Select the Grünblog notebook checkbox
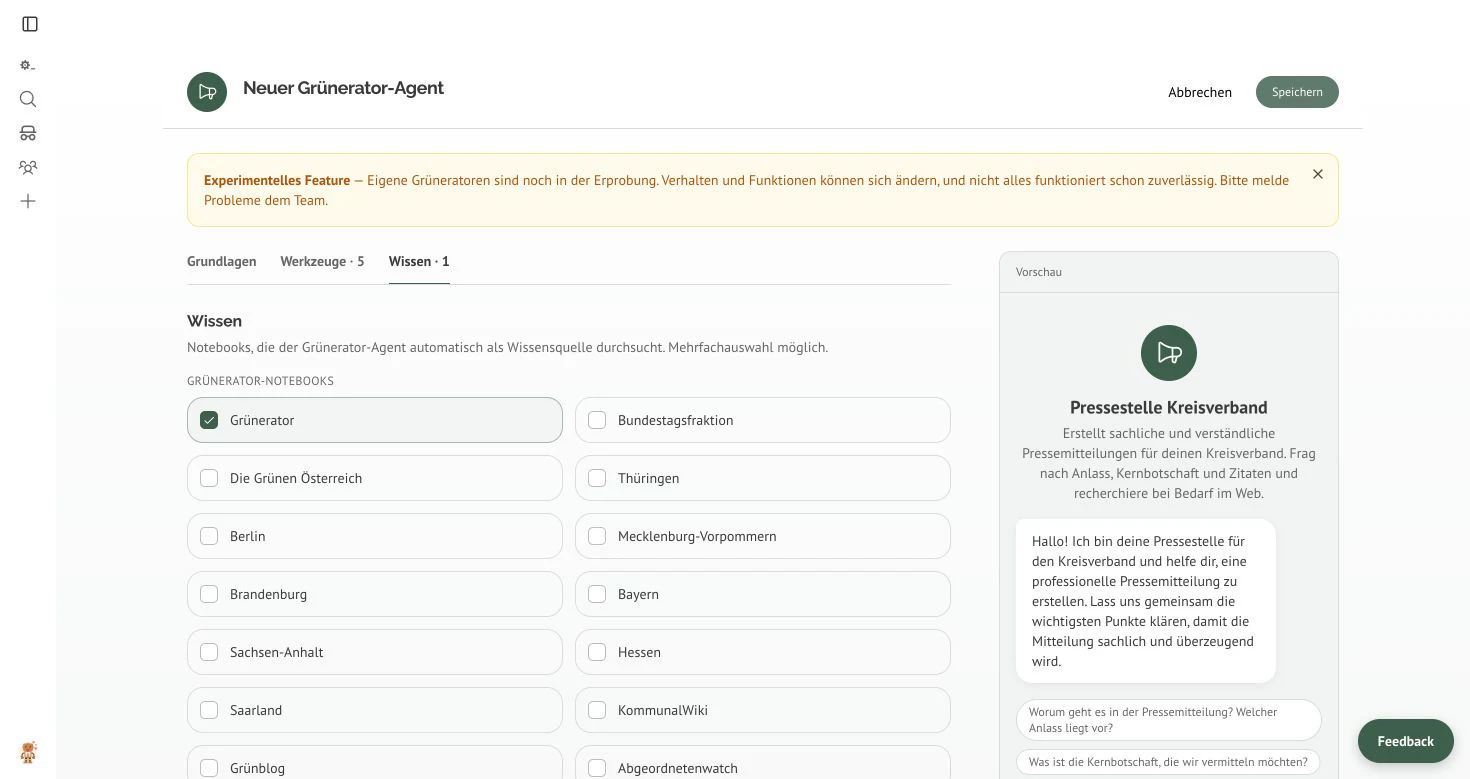The image size is (1470, 779). (209, 768)
